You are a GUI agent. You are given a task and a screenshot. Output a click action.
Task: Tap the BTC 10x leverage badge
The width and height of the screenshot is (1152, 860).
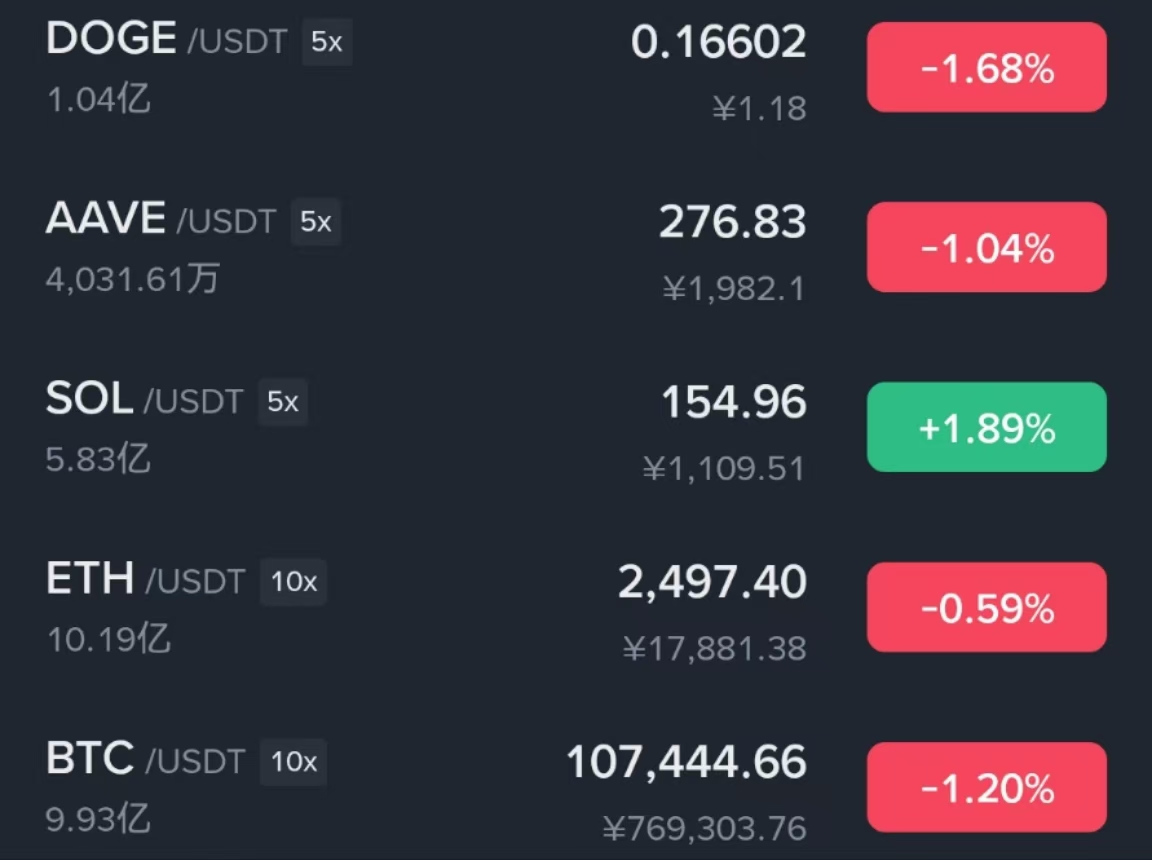(x=294, y=762)
